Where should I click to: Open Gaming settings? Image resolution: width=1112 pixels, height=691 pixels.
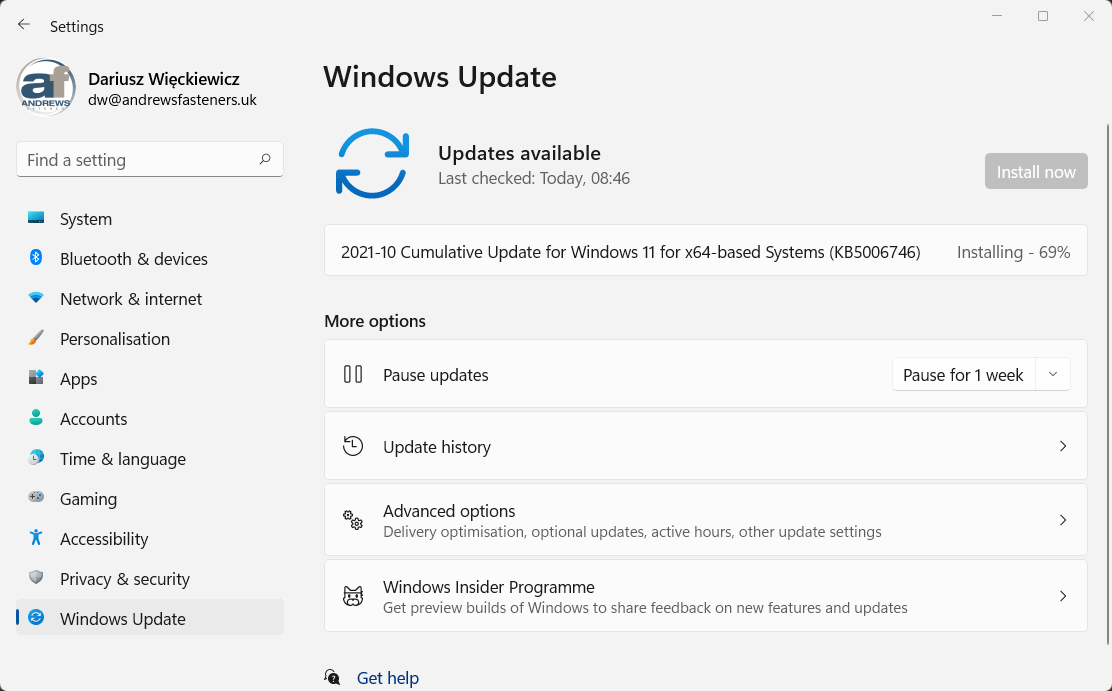click(150, 499)
